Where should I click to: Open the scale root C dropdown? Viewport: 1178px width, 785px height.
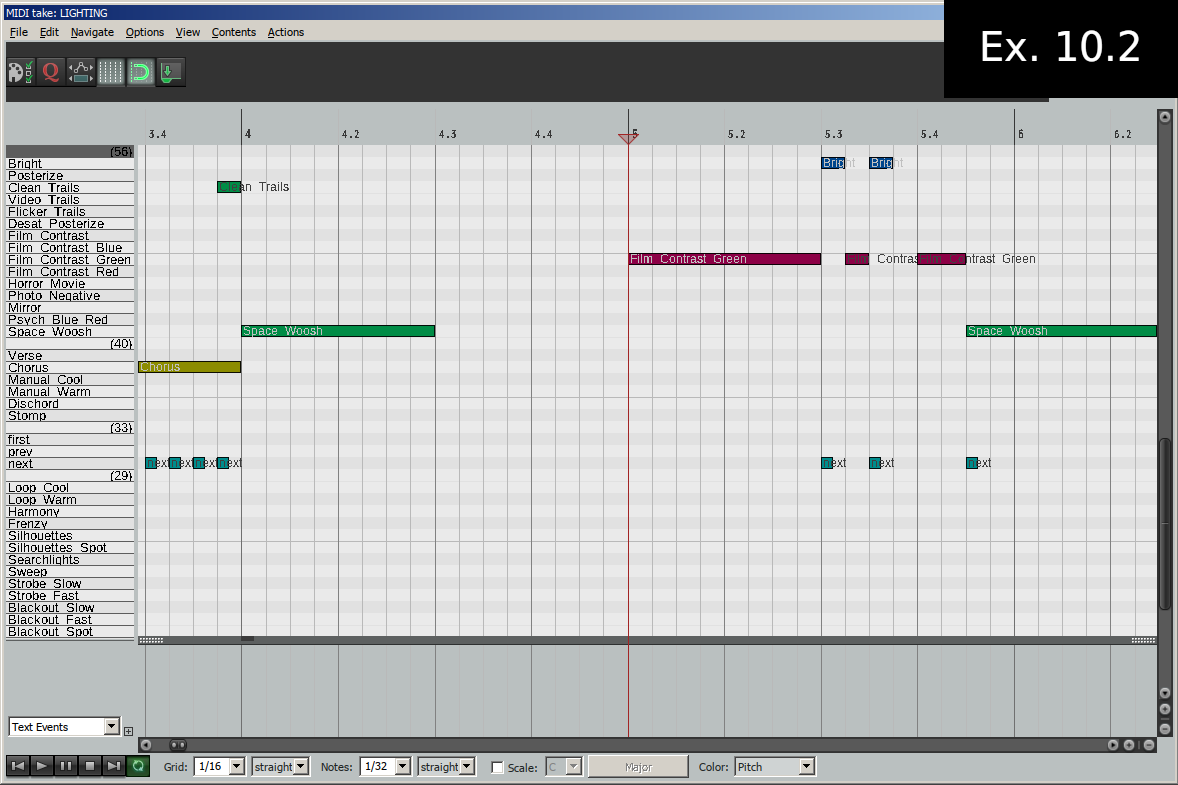(x=573, y=766)
